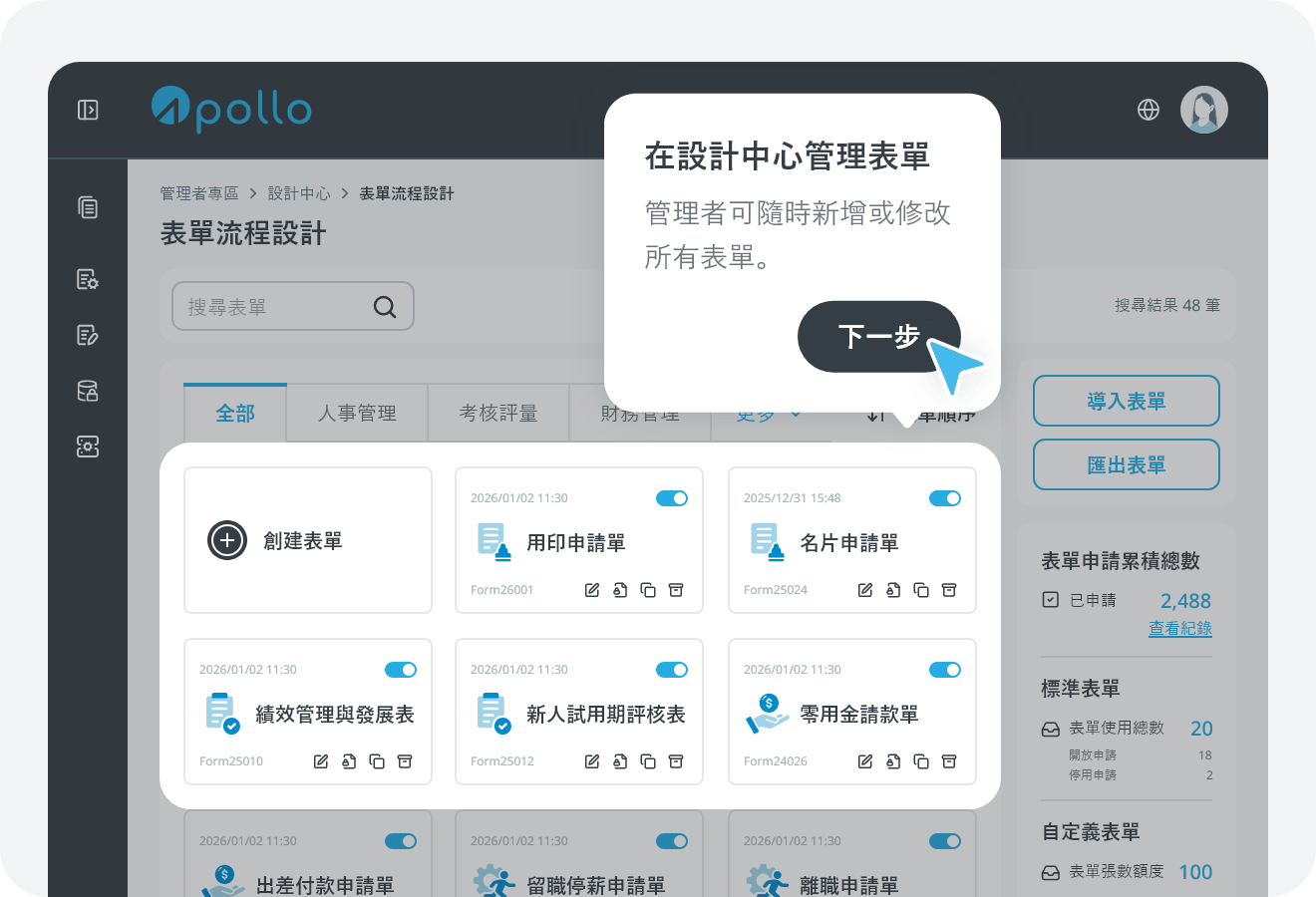Screen dimensions: 1316x897
Task: Archive the 零用金請款單 form
Action: [949, 761]
